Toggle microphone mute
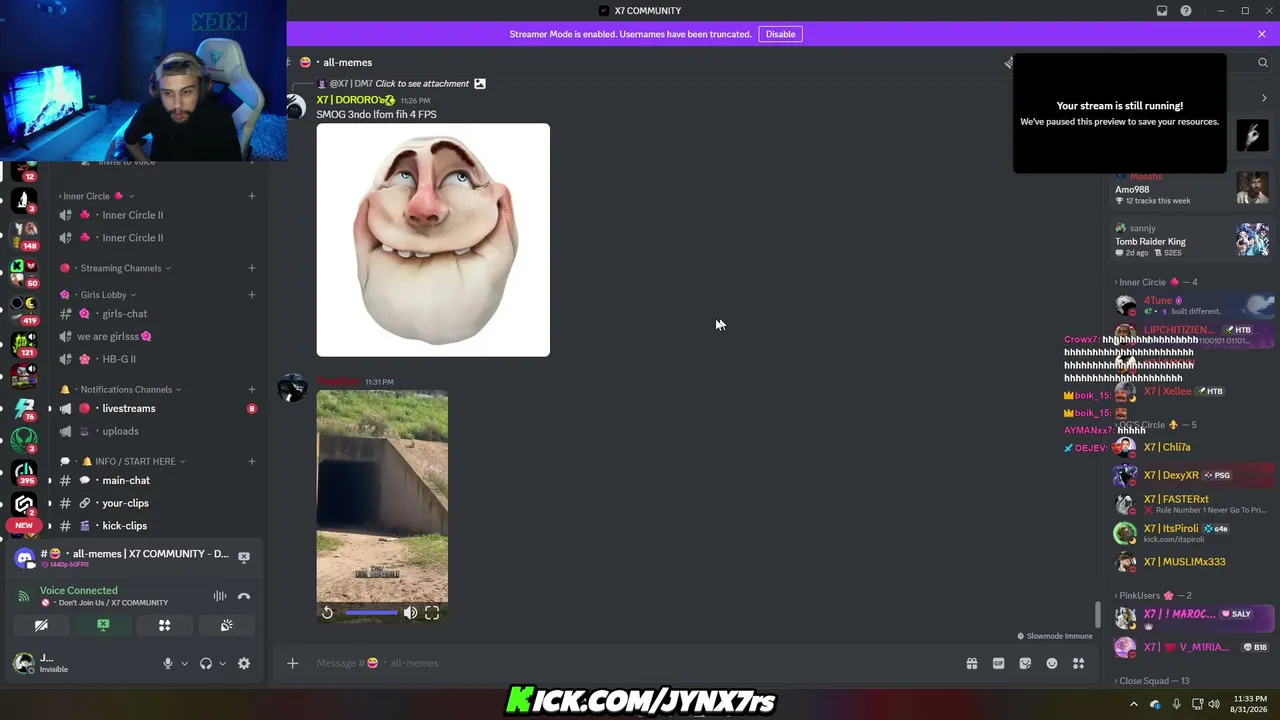This screenshot has width=1280, height=720. 168,663
